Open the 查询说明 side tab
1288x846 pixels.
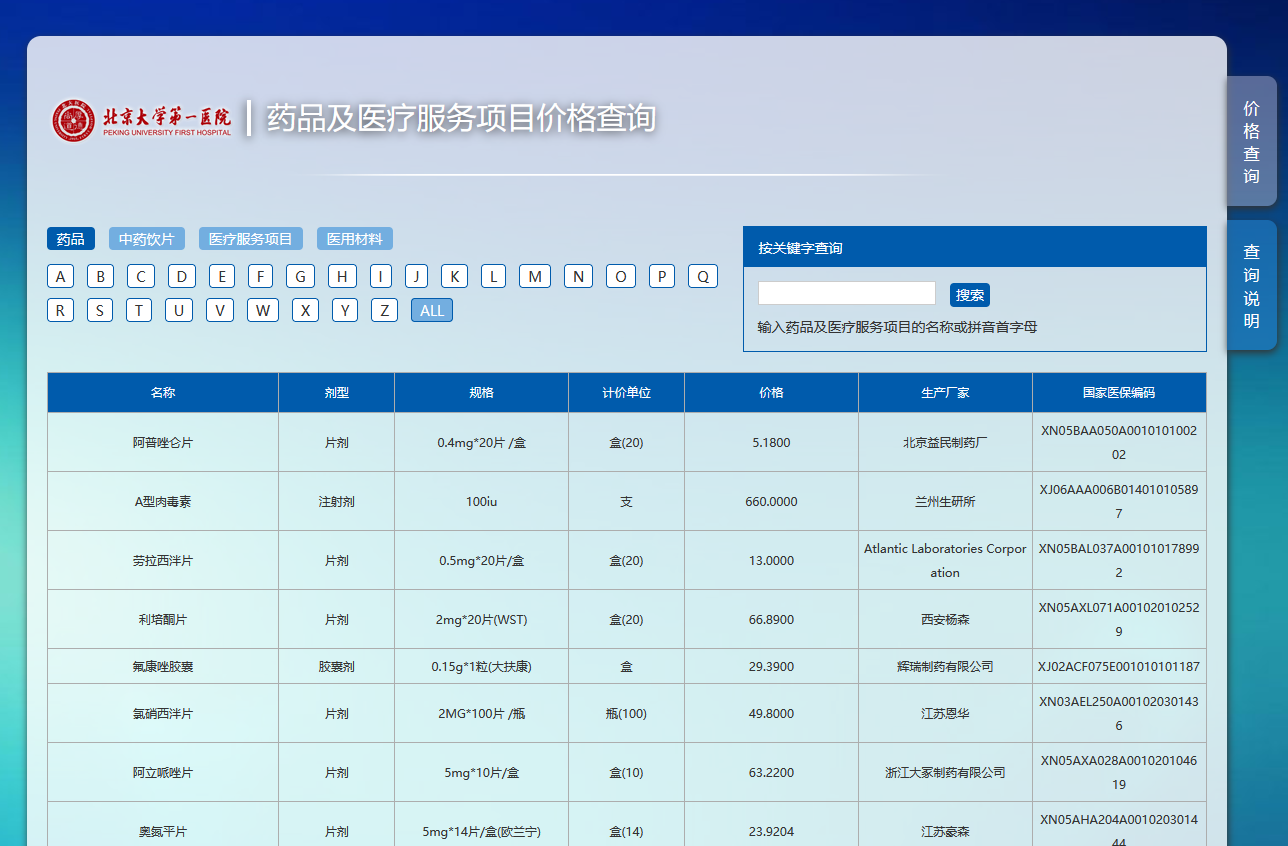(1251, 286)
